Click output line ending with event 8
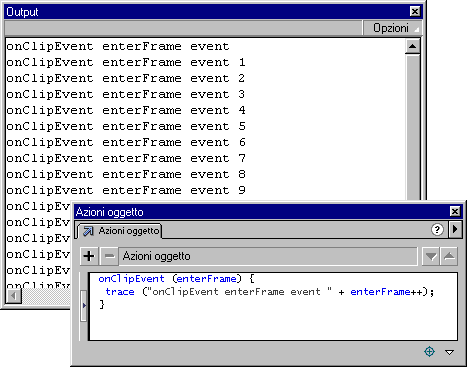Image resolution: width=467 pixels, height=367 pixels. point(126,174)
